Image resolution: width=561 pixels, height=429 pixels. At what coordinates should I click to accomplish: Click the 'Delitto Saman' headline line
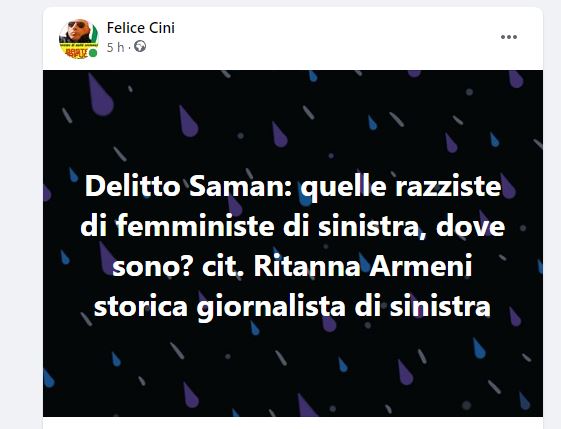[x=293, y=187]
